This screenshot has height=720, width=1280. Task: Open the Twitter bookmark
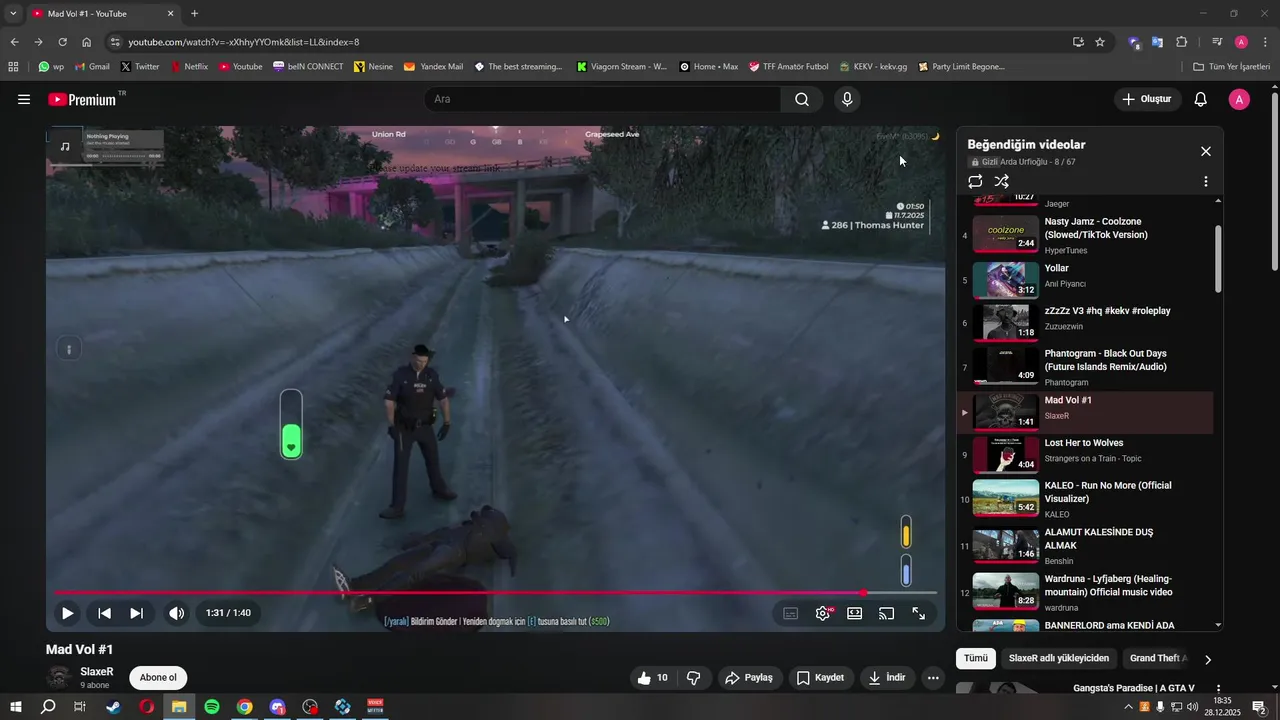140,67
